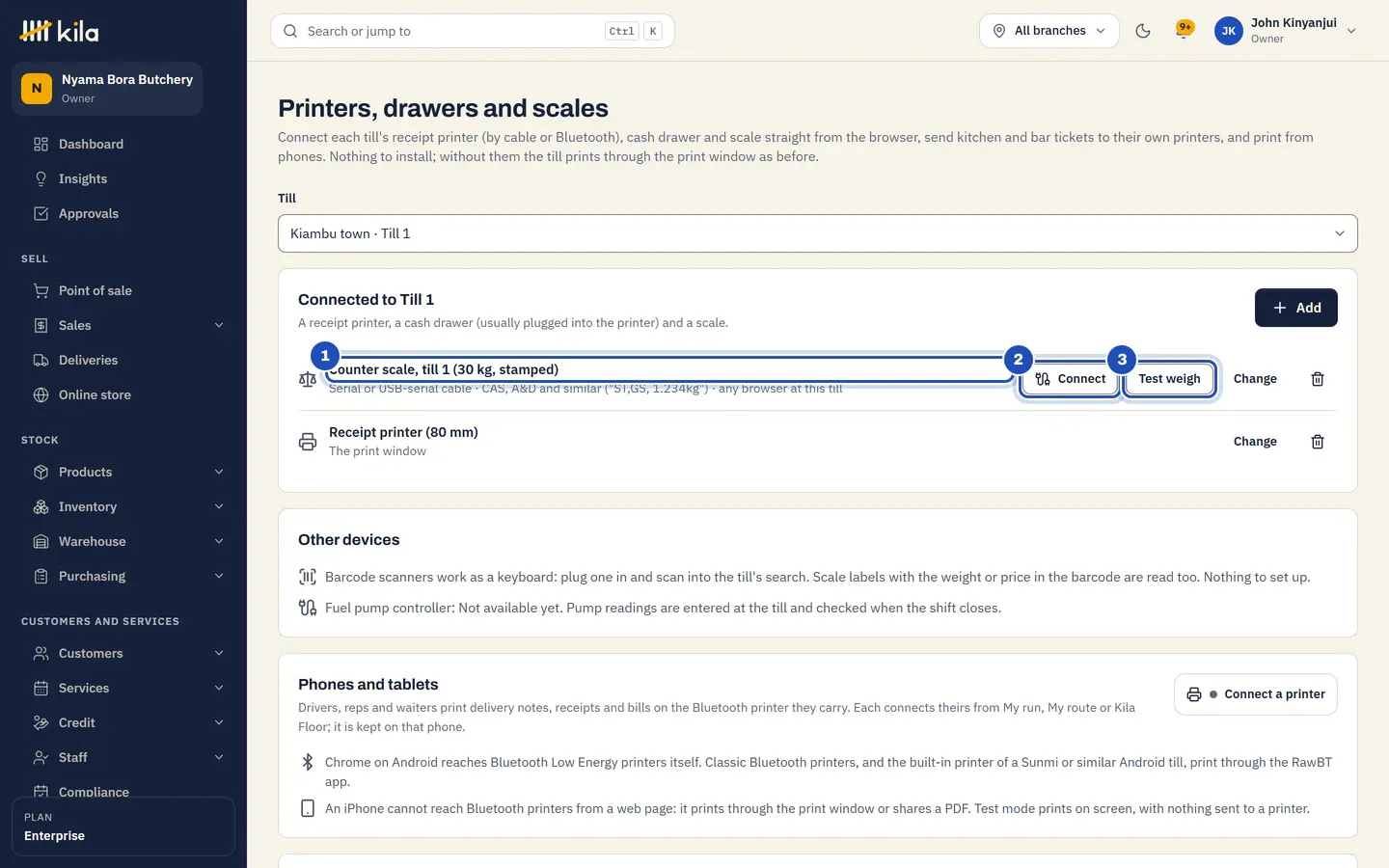The image size is (1389, 868).
Task: Click the Test weigh button
Action: (1169, 379)
